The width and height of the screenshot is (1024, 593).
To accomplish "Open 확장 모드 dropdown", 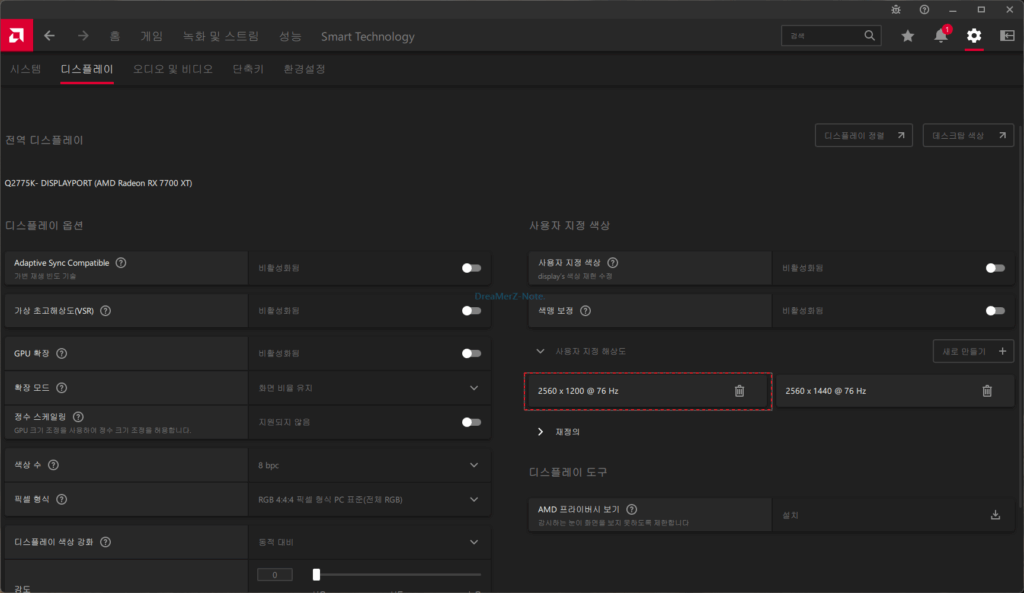I will point(369,388).
